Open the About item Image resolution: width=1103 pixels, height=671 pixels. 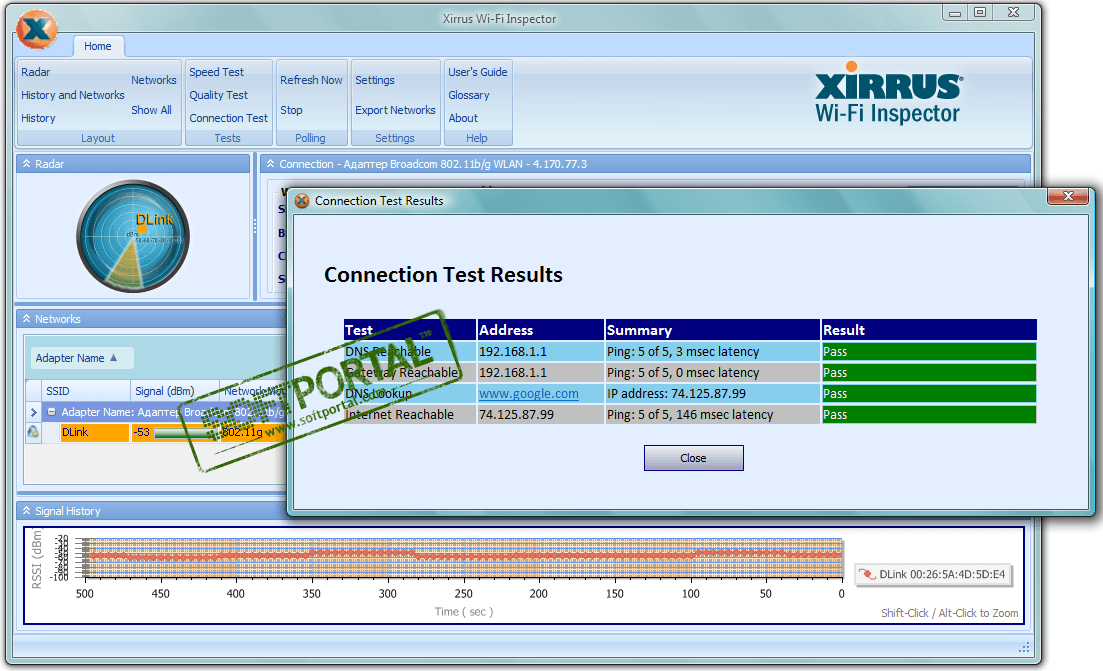463,118
